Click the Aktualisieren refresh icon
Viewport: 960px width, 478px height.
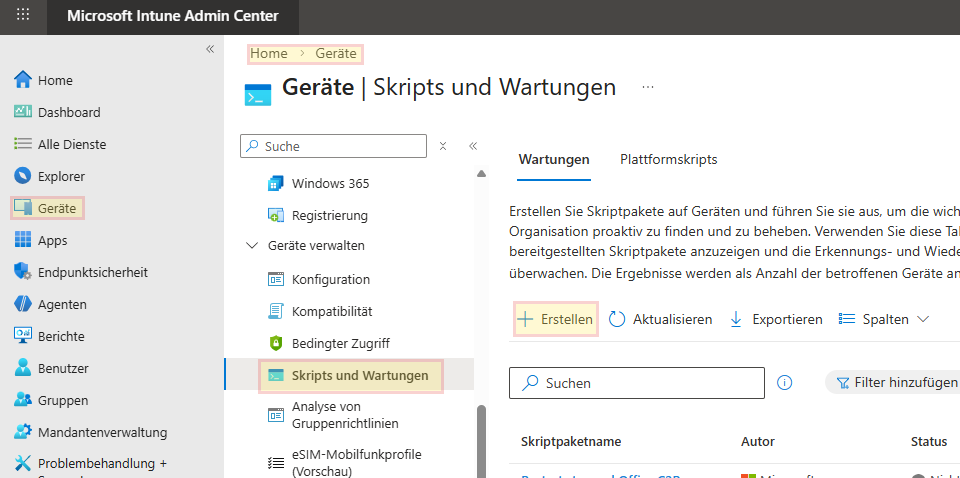[617, 319]
